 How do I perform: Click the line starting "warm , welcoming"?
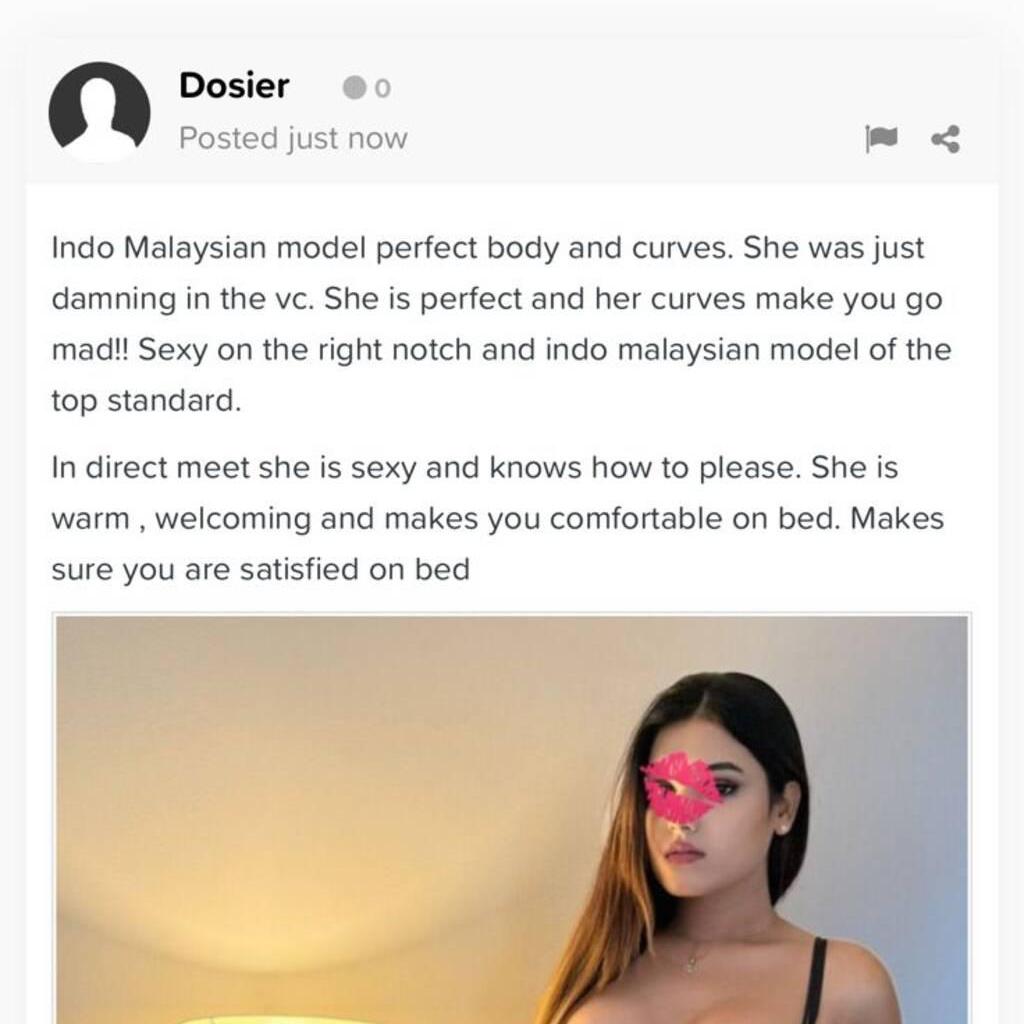coord(498,519)
